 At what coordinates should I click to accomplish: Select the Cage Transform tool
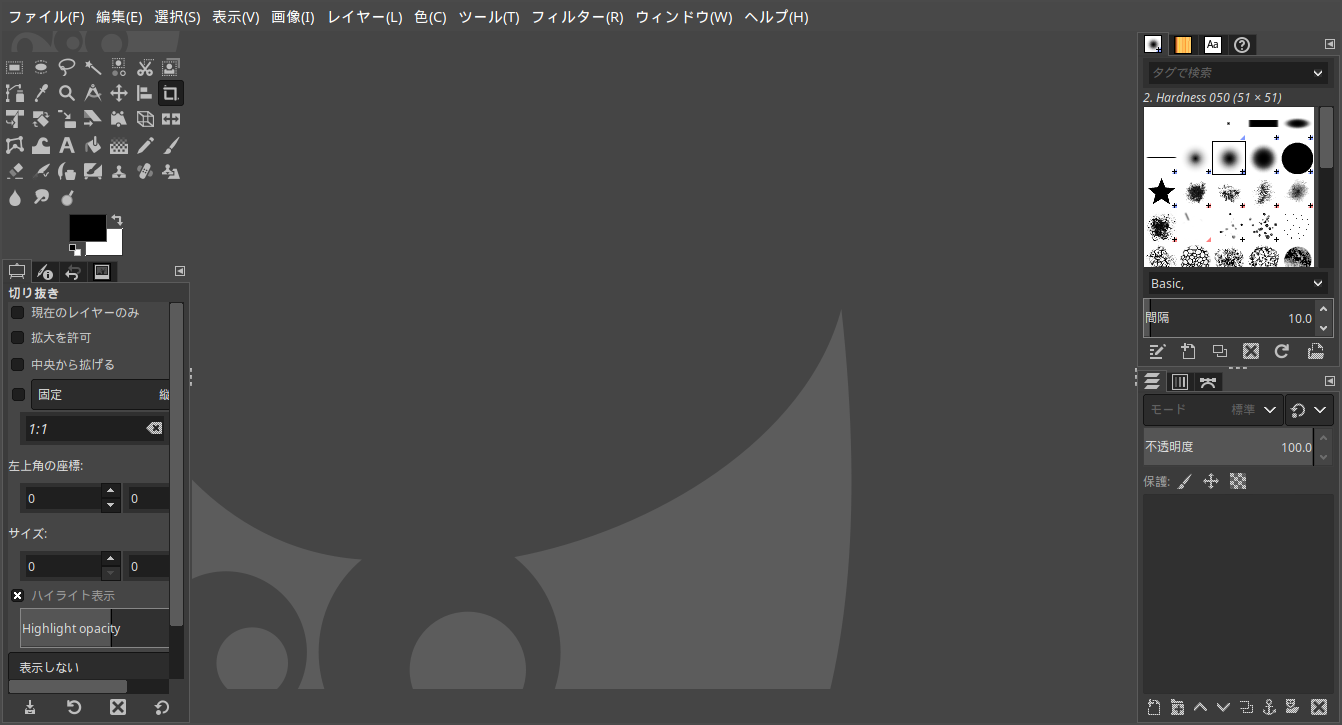pyautogui.click(x=15, y=145)
